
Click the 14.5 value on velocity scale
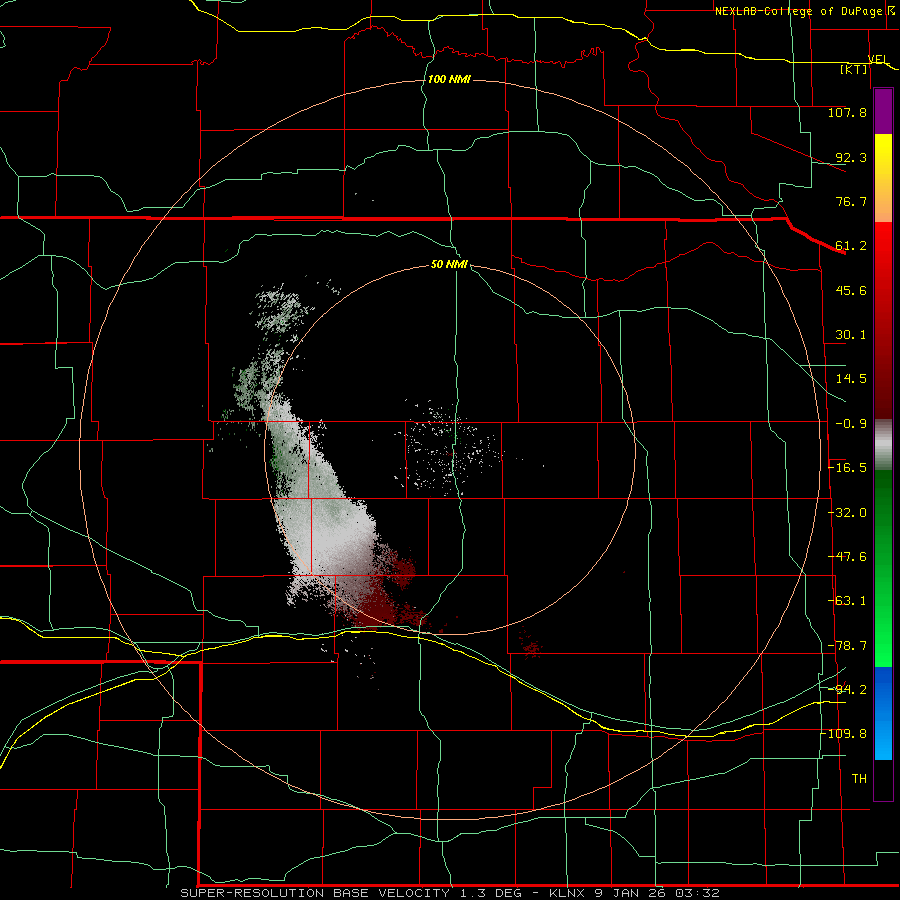(851, 379)
